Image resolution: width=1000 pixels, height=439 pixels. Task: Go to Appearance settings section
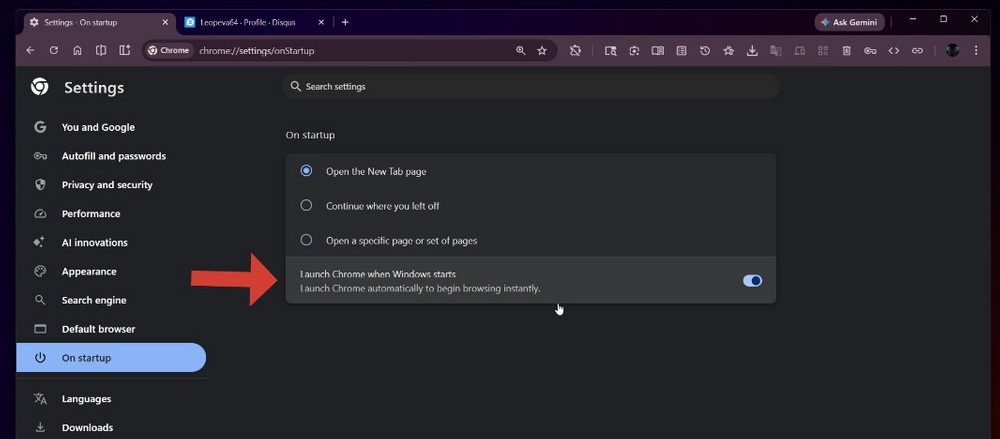coord(89,271)
